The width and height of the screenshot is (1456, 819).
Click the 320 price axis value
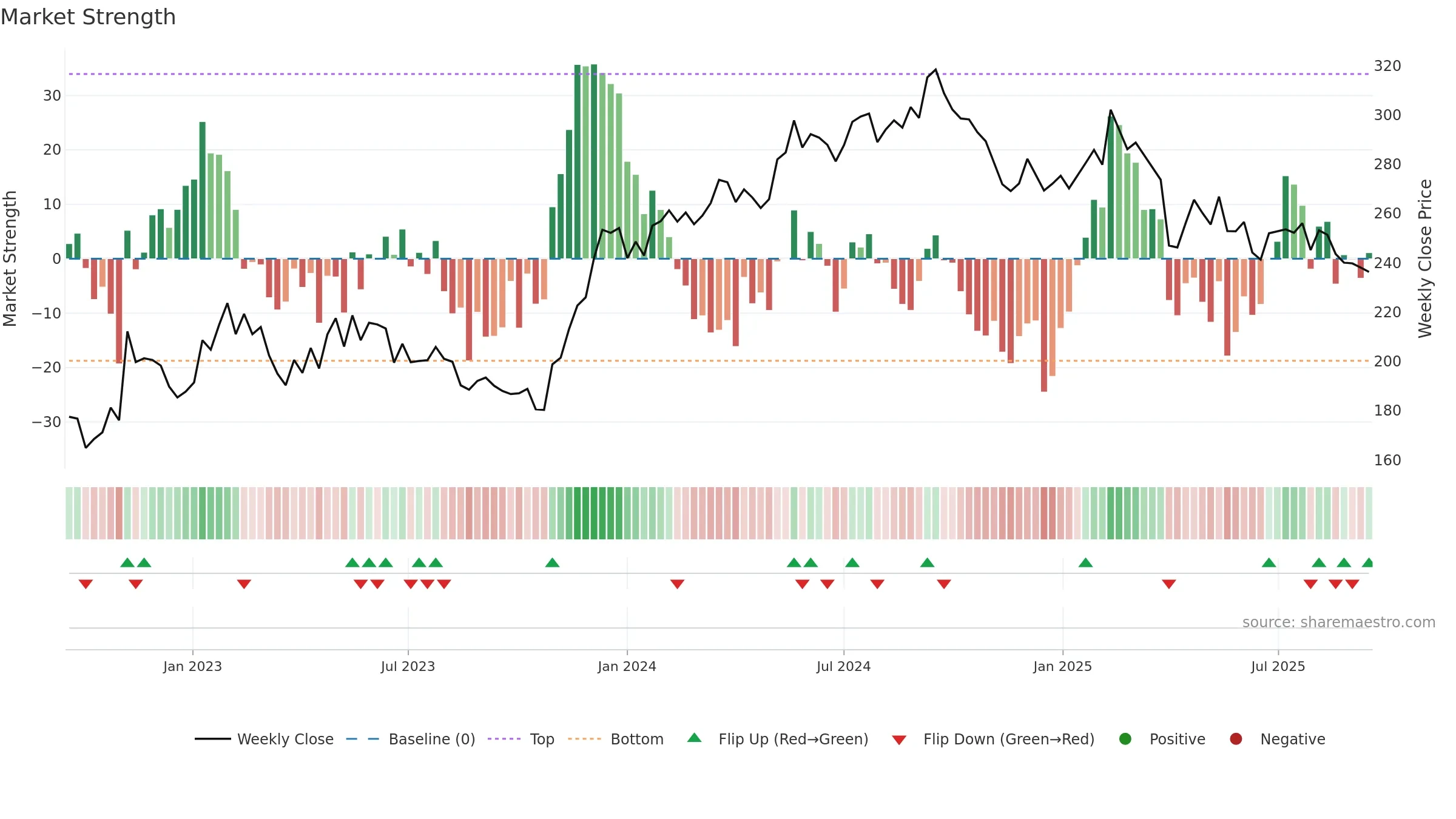pos(1387,66)
